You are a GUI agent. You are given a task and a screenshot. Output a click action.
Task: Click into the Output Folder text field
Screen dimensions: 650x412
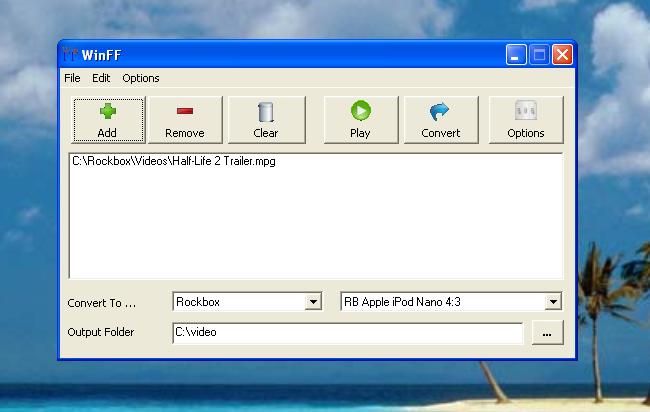[346, 332]
